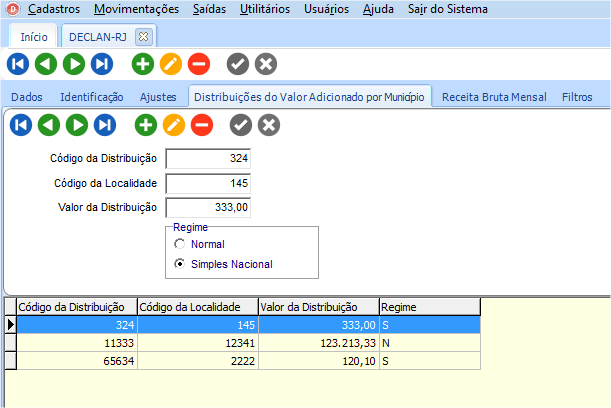Select grid cell 65634
Viewport: 611px width, 408px height.
(77, 361)
